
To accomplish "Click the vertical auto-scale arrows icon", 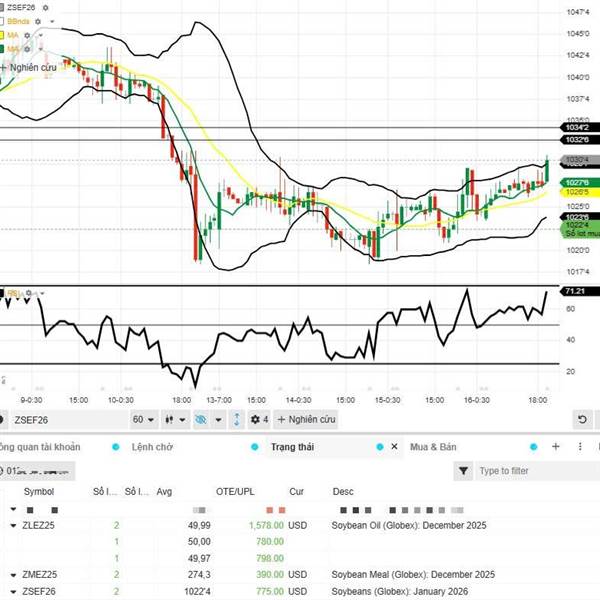I will [236, 419].
